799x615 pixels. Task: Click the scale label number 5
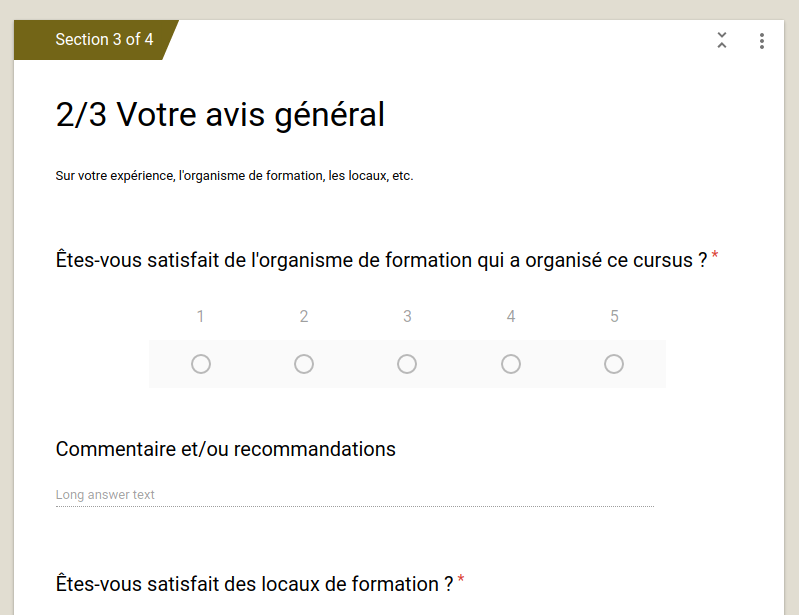[x=615, y=316]
